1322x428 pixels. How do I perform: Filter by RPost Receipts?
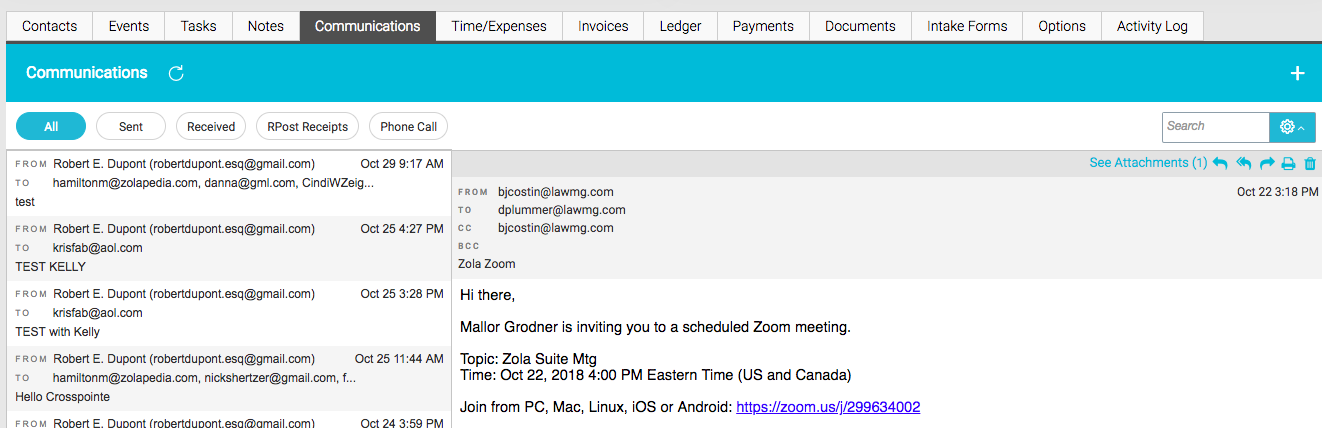pyautogui.click(x=308, y=127)
